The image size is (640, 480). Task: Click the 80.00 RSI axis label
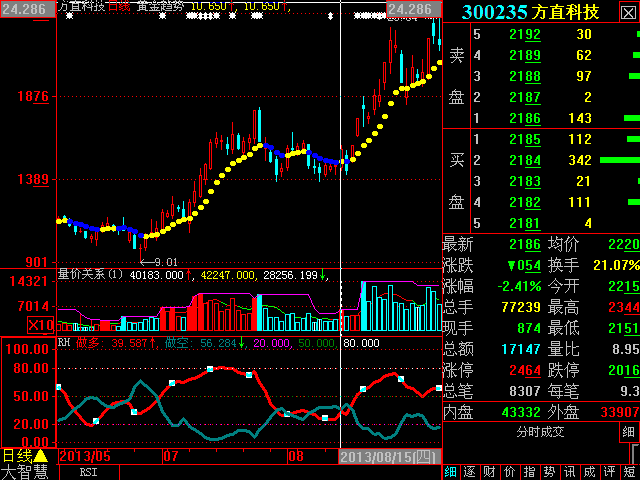tap(31, 369)
